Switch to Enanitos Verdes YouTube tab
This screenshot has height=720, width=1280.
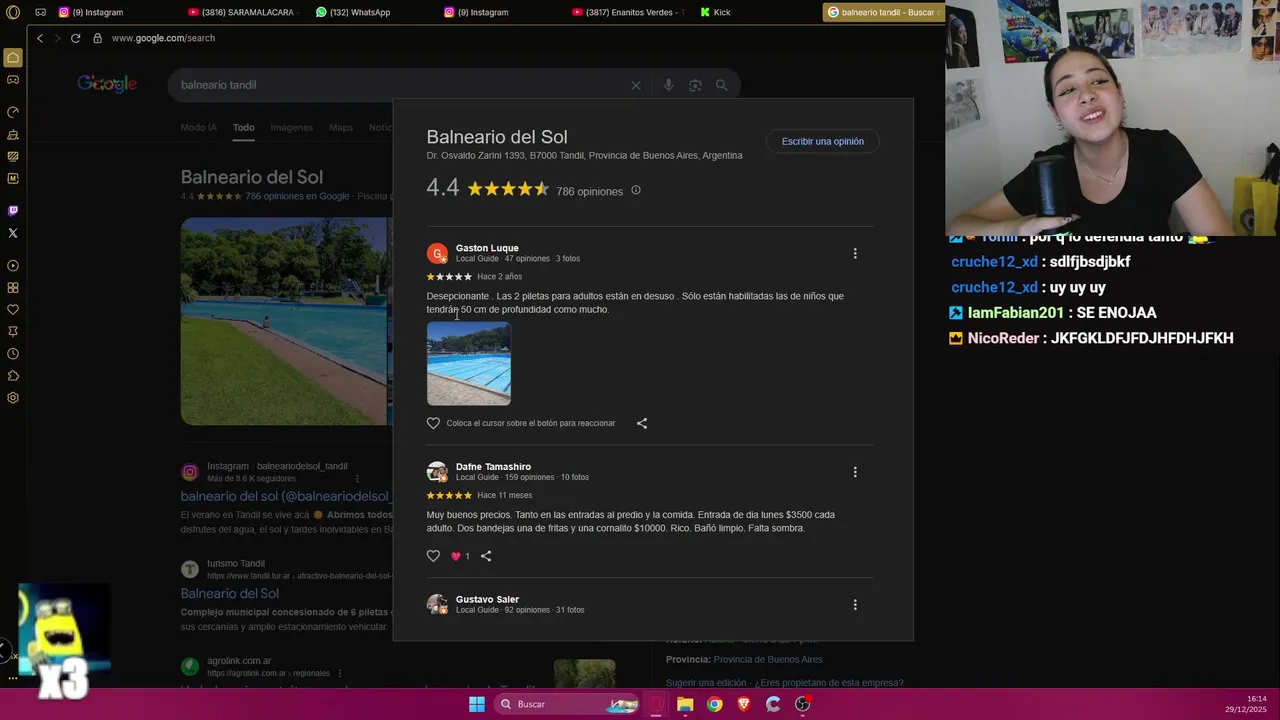point(628,12)
